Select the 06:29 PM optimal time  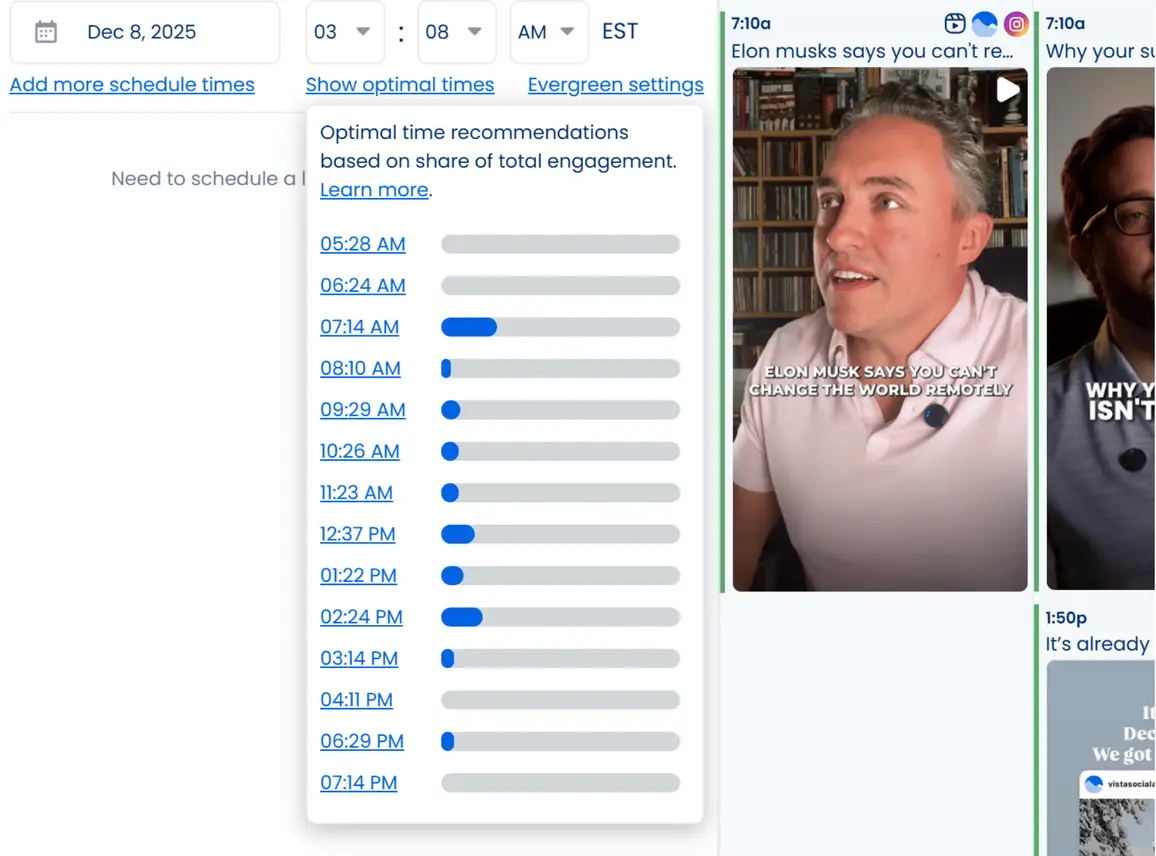pyautogui.click(x=361, y=741)
